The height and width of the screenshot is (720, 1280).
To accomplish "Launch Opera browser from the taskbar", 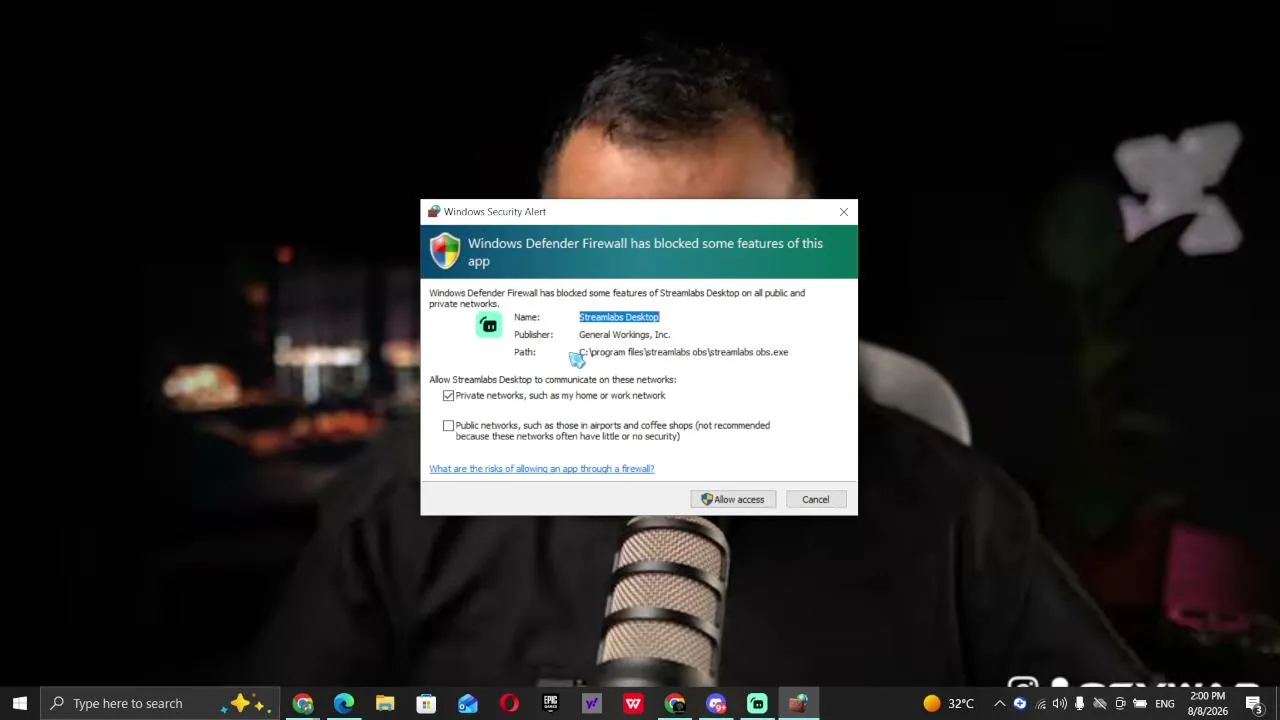I will tap(509, 704).
